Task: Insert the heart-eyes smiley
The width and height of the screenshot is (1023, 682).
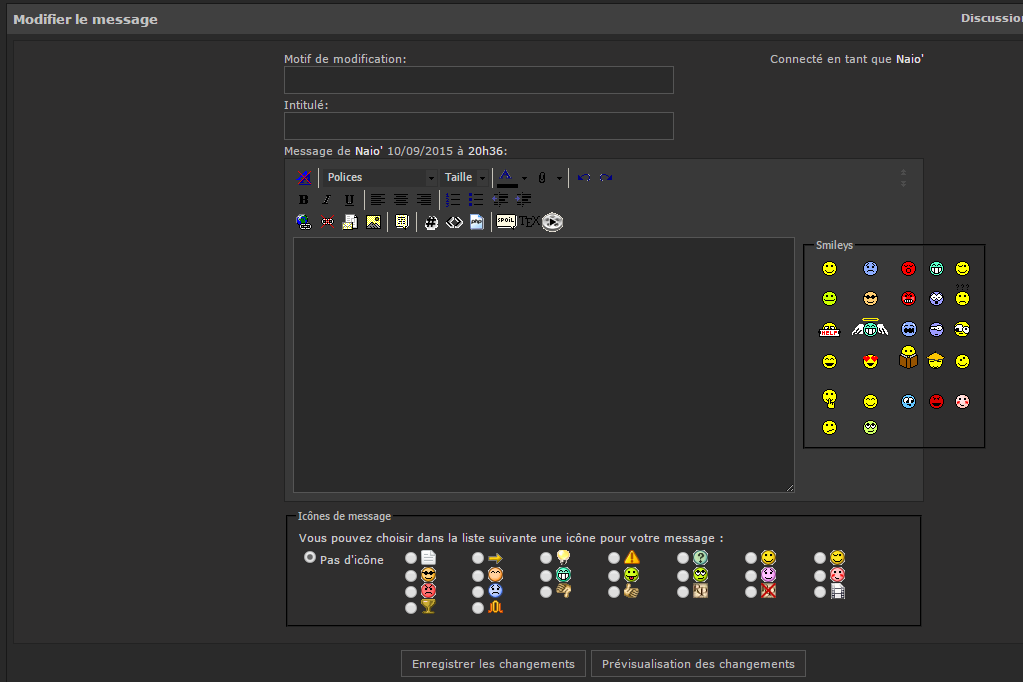Action: pyautogui.click(x=870, y=362)
